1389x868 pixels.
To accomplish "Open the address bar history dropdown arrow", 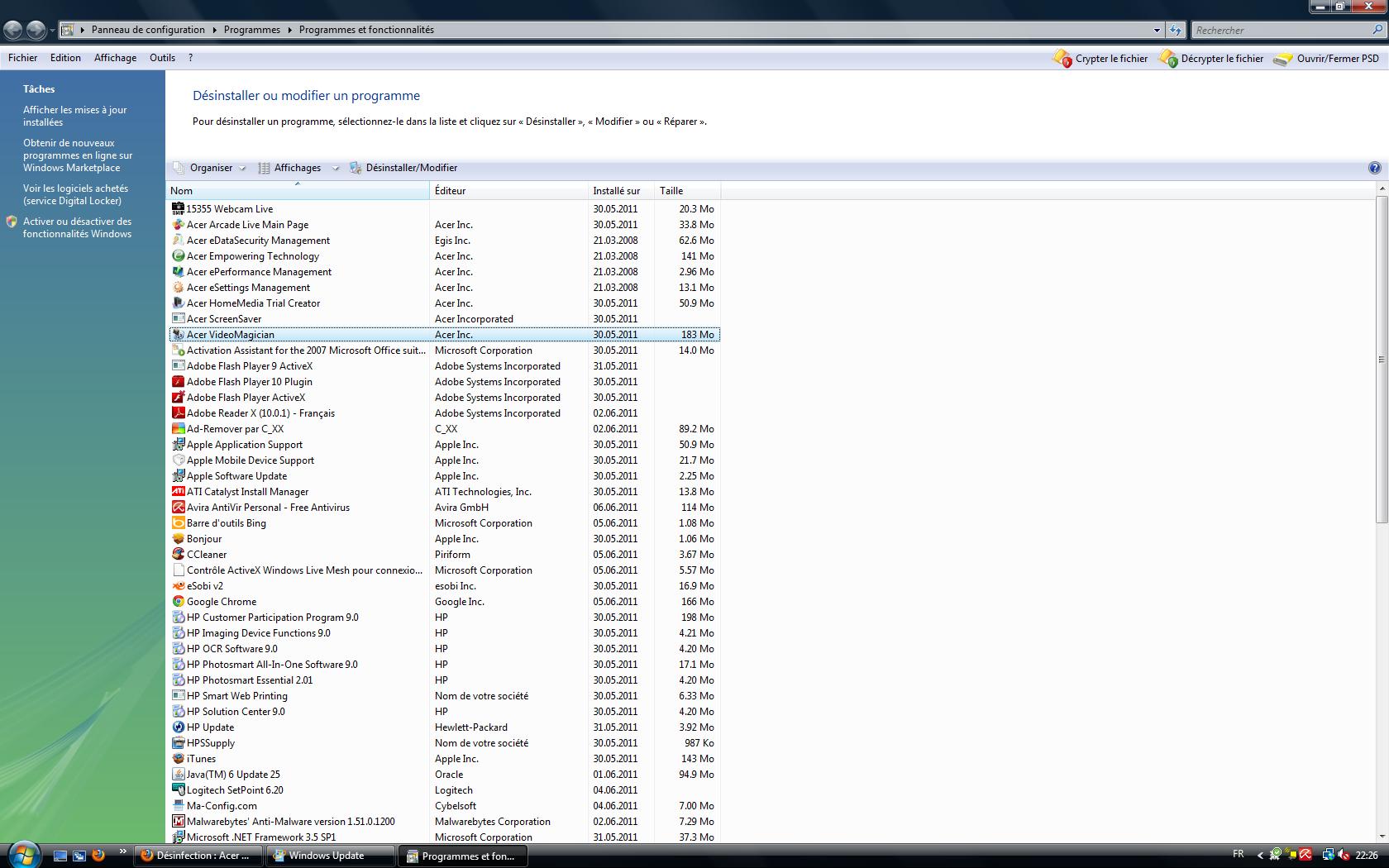I will point(1157,30).
